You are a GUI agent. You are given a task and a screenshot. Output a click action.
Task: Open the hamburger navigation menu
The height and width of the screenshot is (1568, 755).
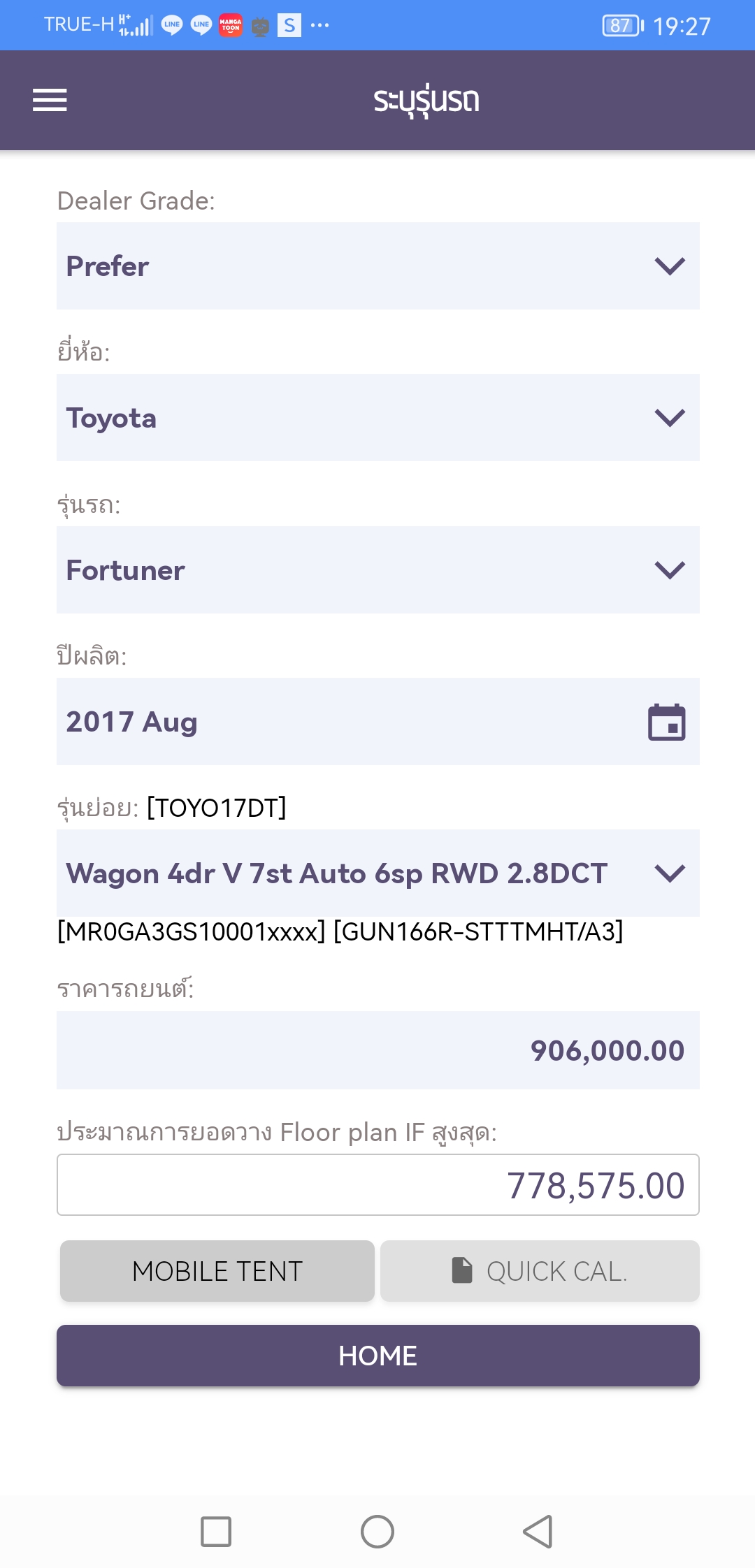50,100
